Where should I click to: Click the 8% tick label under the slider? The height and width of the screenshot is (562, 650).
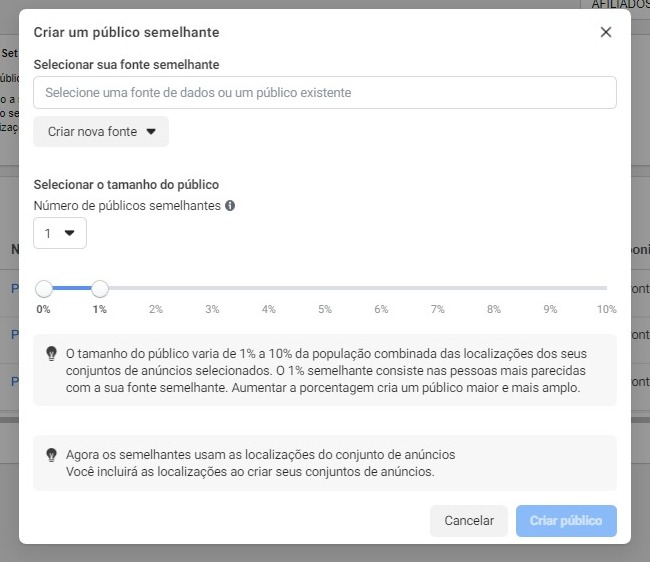click(494, 309)
